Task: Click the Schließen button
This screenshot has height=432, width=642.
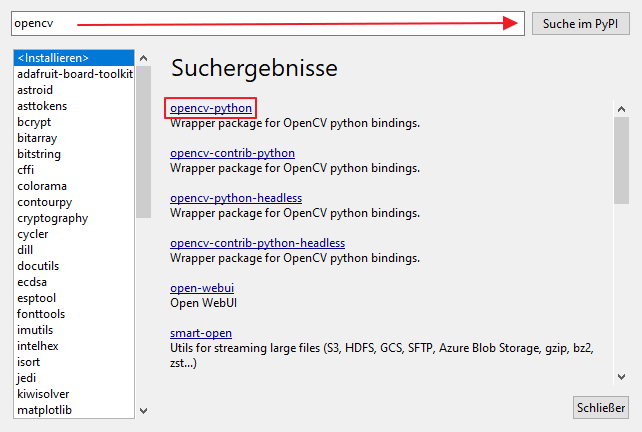Action: pyautogui.click(x=600, y=407)
